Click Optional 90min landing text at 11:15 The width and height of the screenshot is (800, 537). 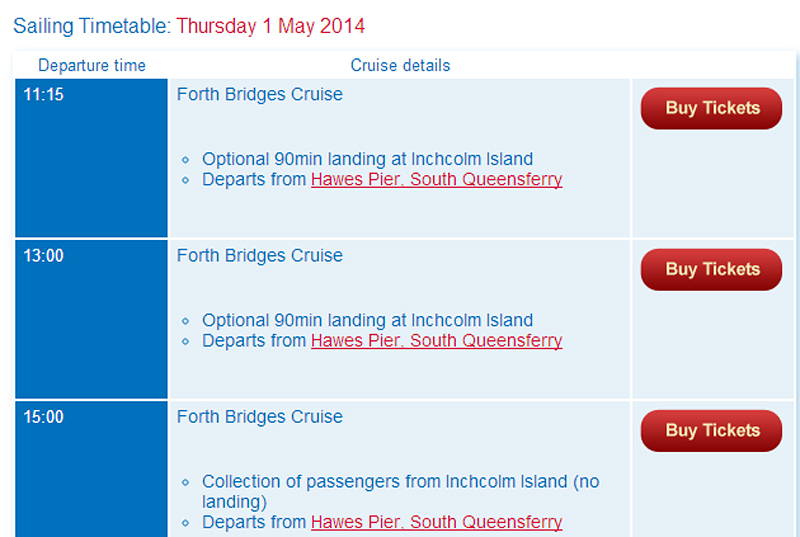coord(367,159)
